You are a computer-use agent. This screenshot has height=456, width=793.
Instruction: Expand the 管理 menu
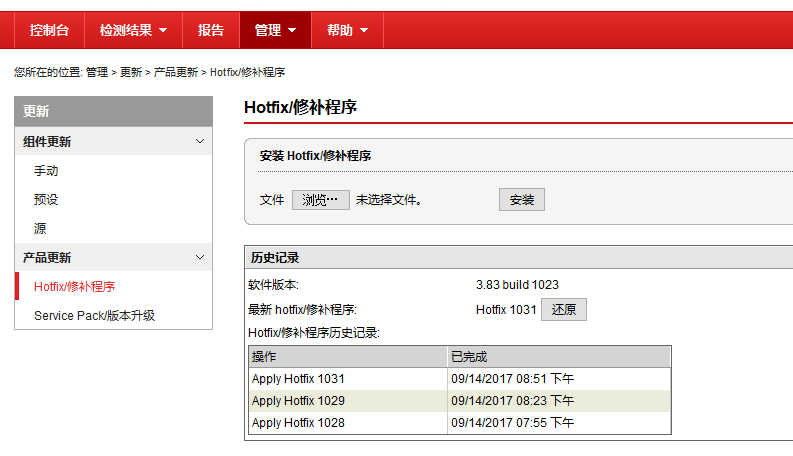pos(275,30)
